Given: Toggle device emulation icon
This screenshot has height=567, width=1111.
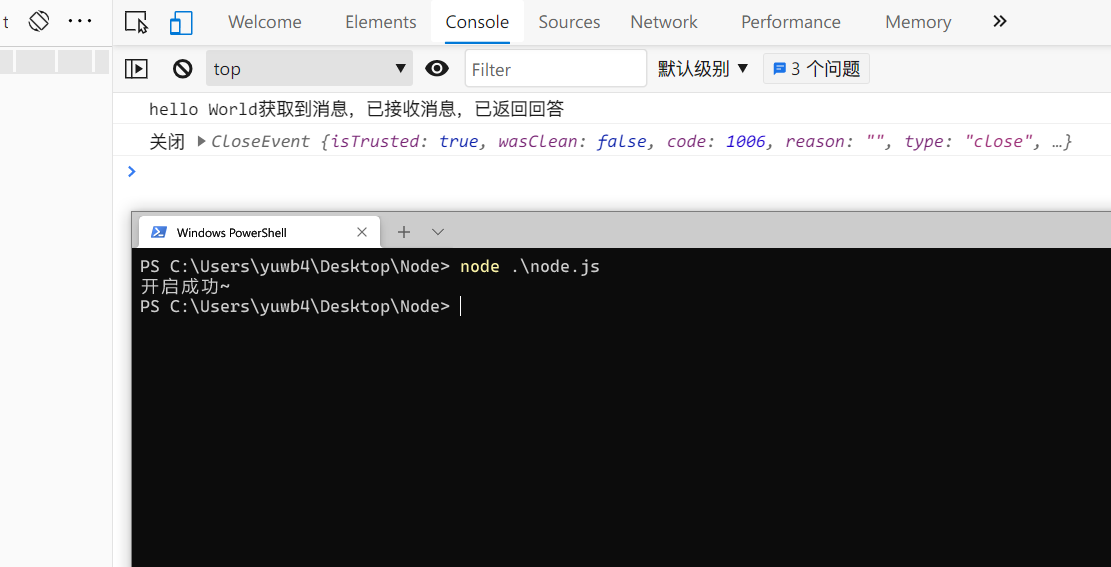Looking at the screenshot, I should [x=181, y=22].
